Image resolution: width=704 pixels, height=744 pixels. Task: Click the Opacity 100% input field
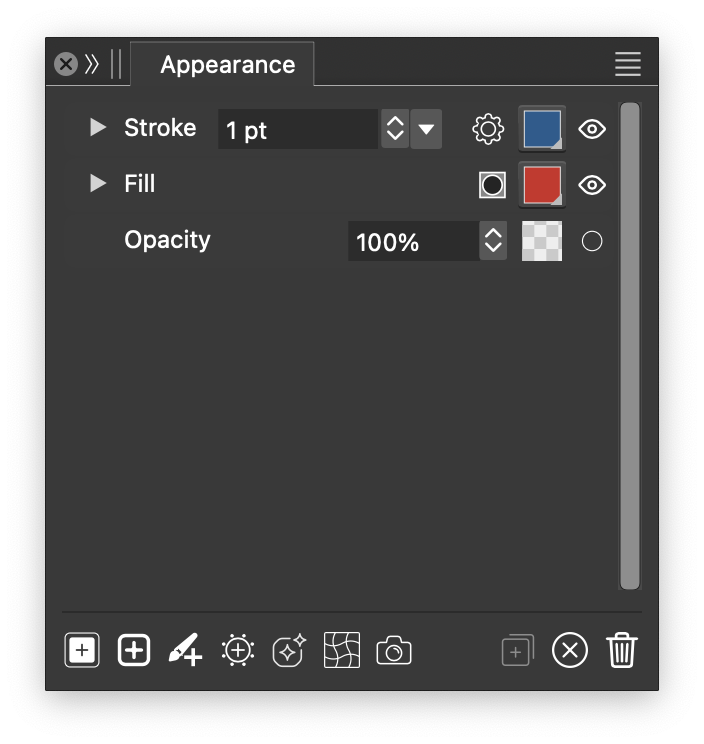pos(412,242)
